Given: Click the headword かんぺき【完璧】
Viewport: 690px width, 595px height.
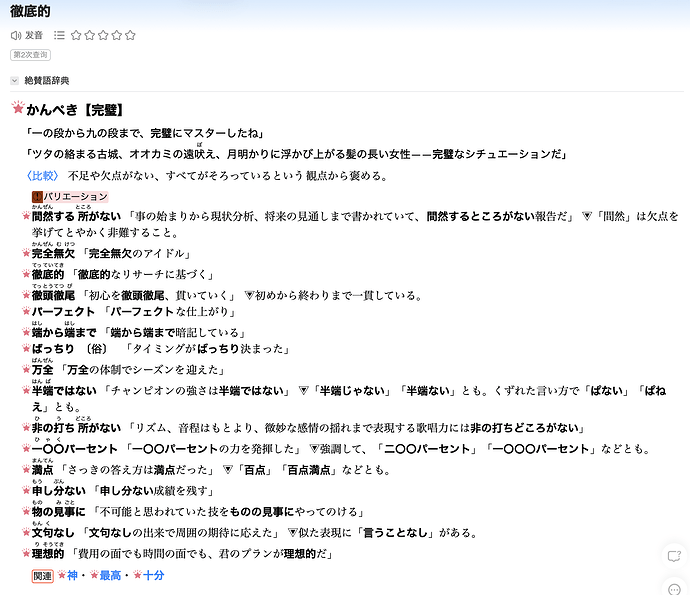Looking at the screenshot, I should [x=75, y=110].
